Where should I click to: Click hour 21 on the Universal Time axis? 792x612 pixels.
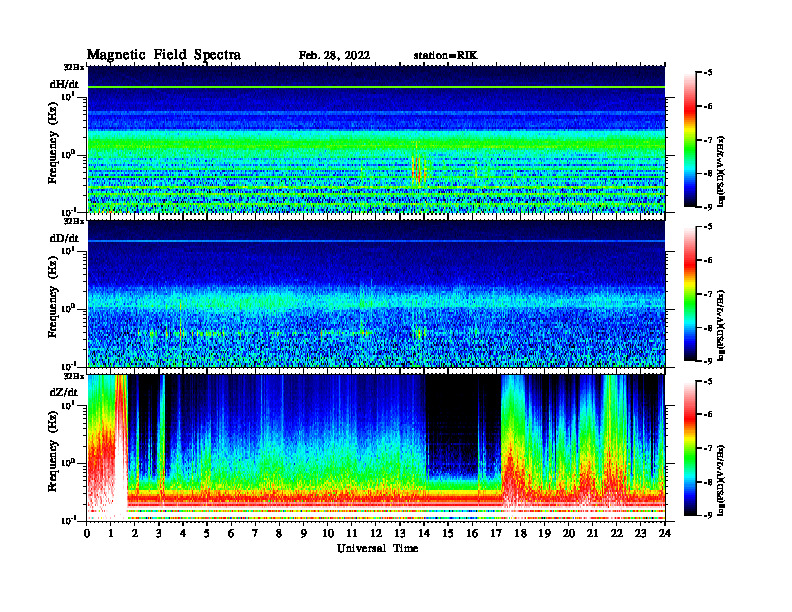[x=592, y=534]
